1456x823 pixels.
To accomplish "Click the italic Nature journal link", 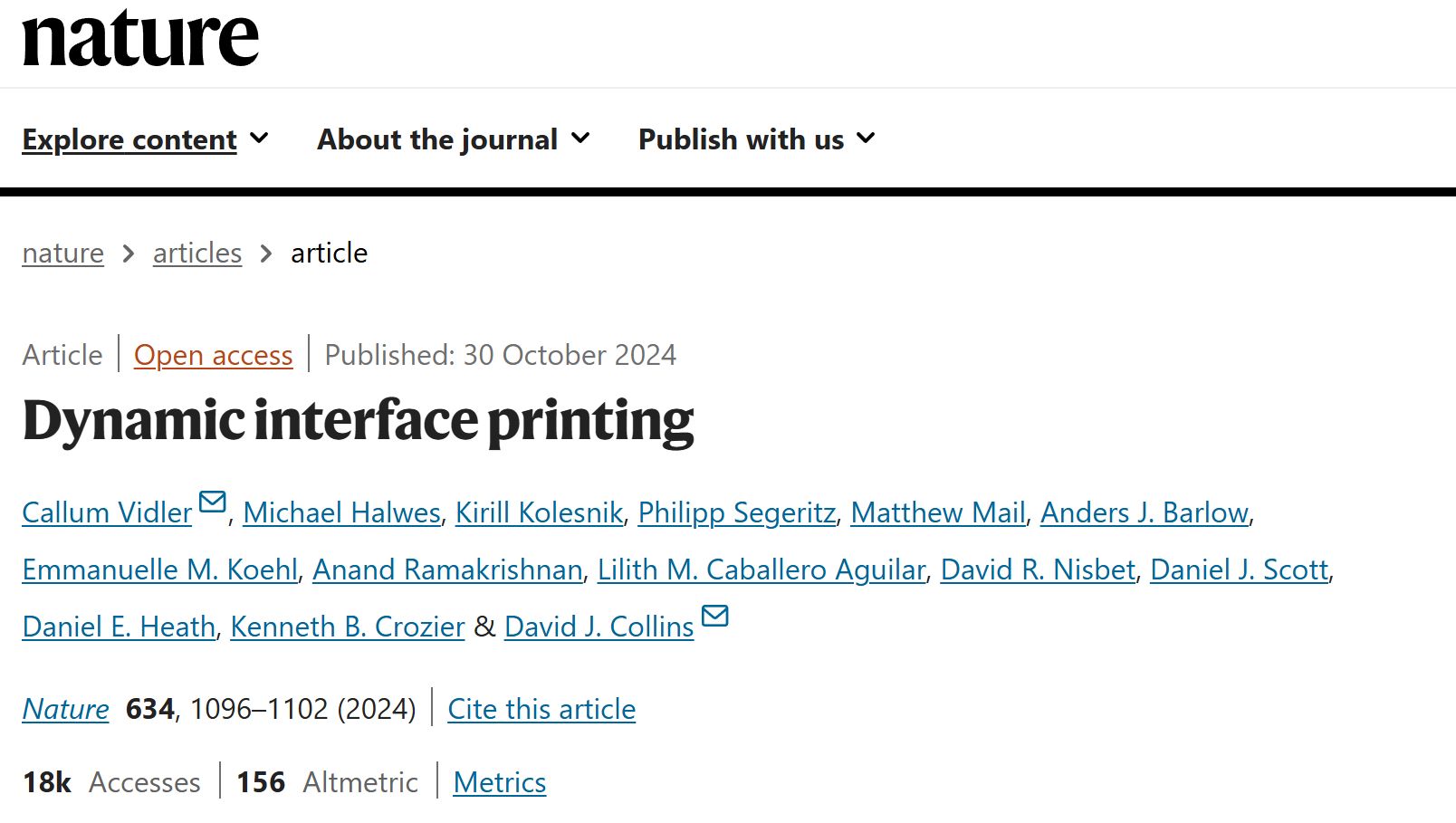I will 66,709.
